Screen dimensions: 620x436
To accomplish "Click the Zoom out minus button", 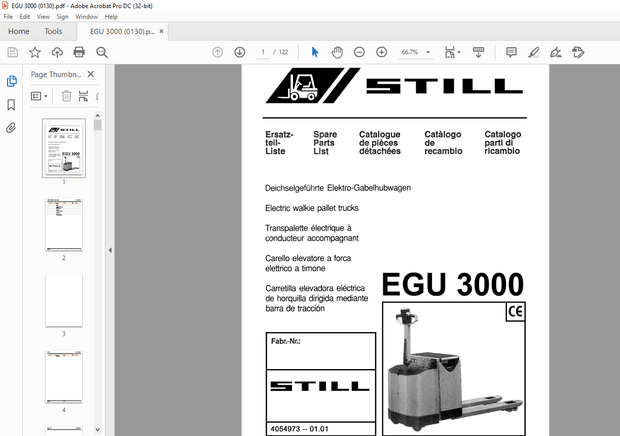I will 359,52.
